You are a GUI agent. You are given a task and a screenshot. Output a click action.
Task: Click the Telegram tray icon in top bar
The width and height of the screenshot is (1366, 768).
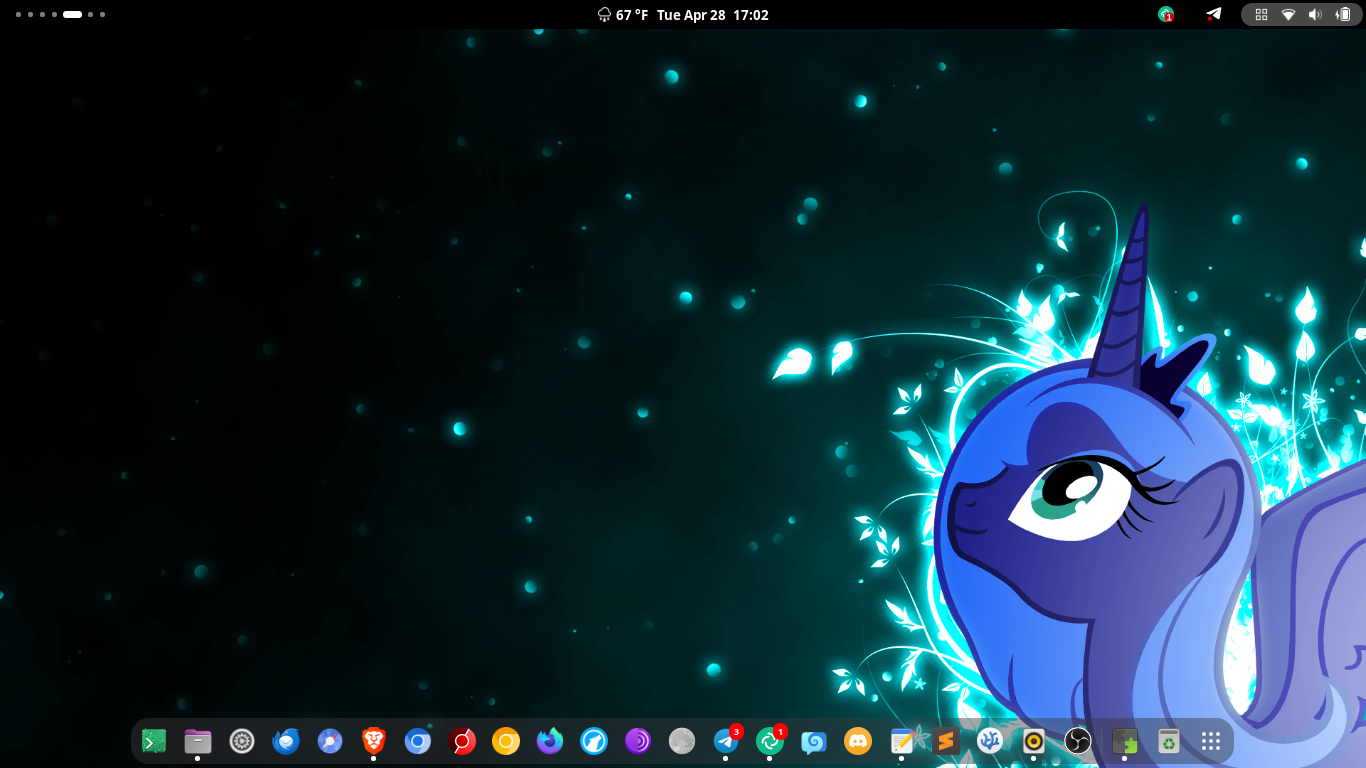(x=1213, y=15)
